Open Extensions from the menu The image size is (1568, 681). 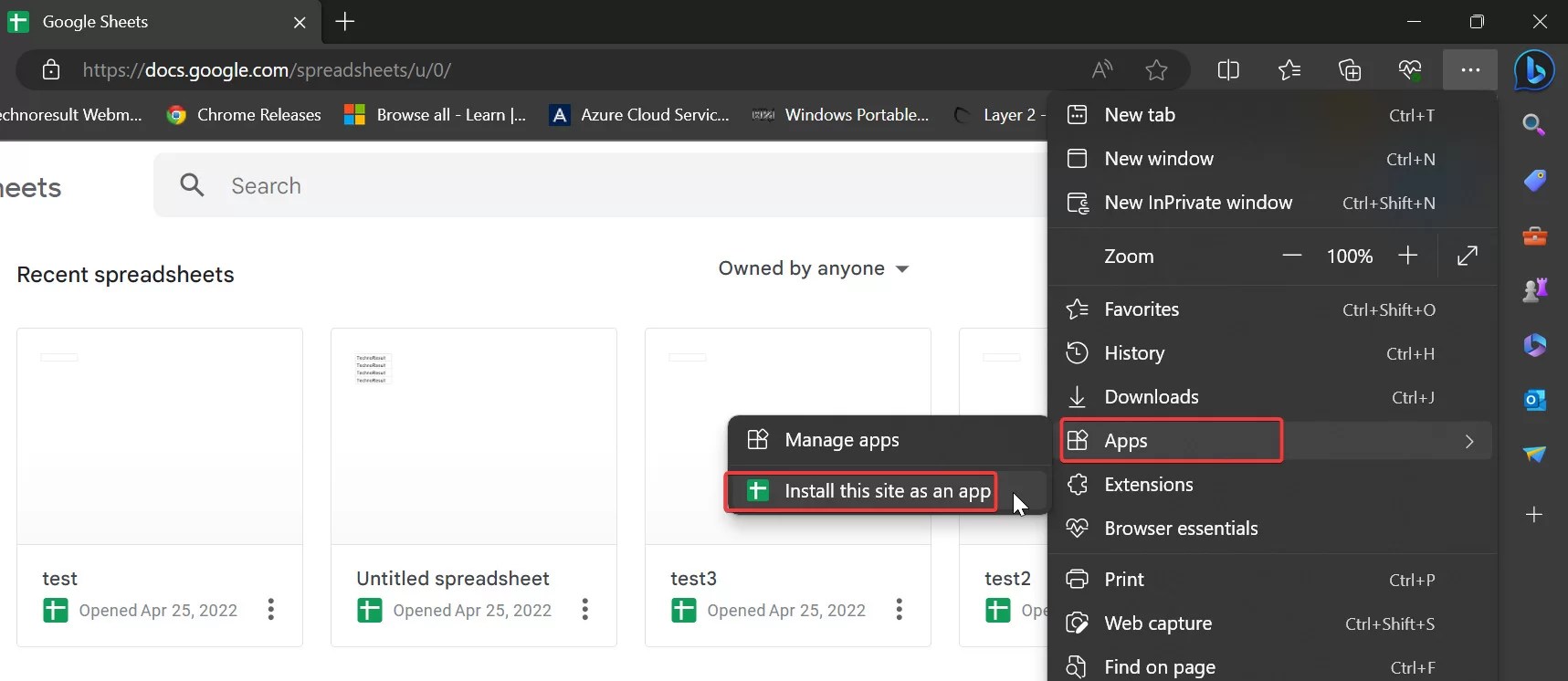(1271, 485)
